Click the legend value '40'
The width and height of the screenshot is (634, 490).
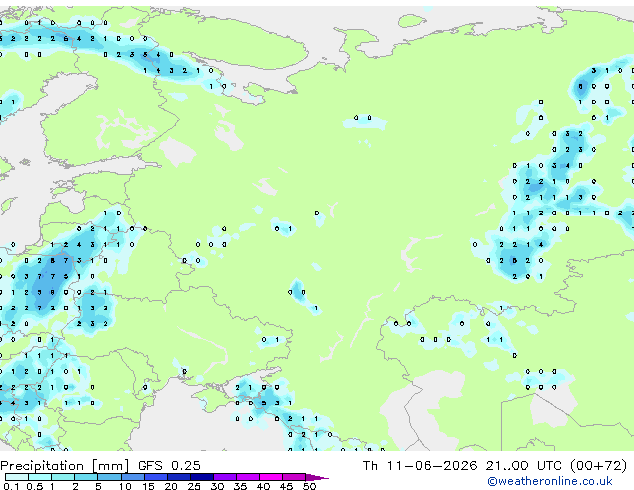click(x=263, y=486)
